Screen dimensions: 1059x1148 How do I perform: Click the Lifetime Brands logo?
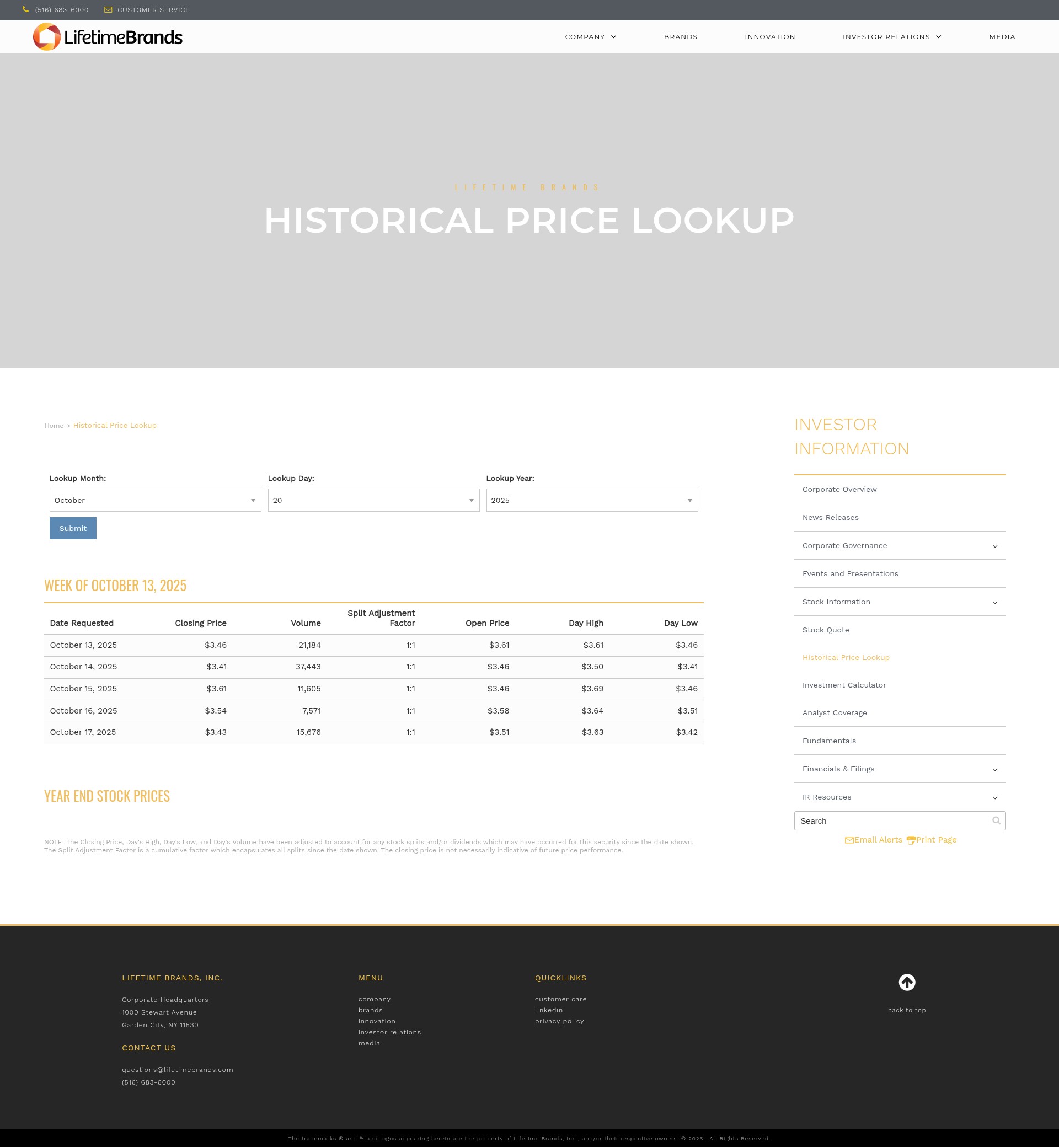coord(108,36)
